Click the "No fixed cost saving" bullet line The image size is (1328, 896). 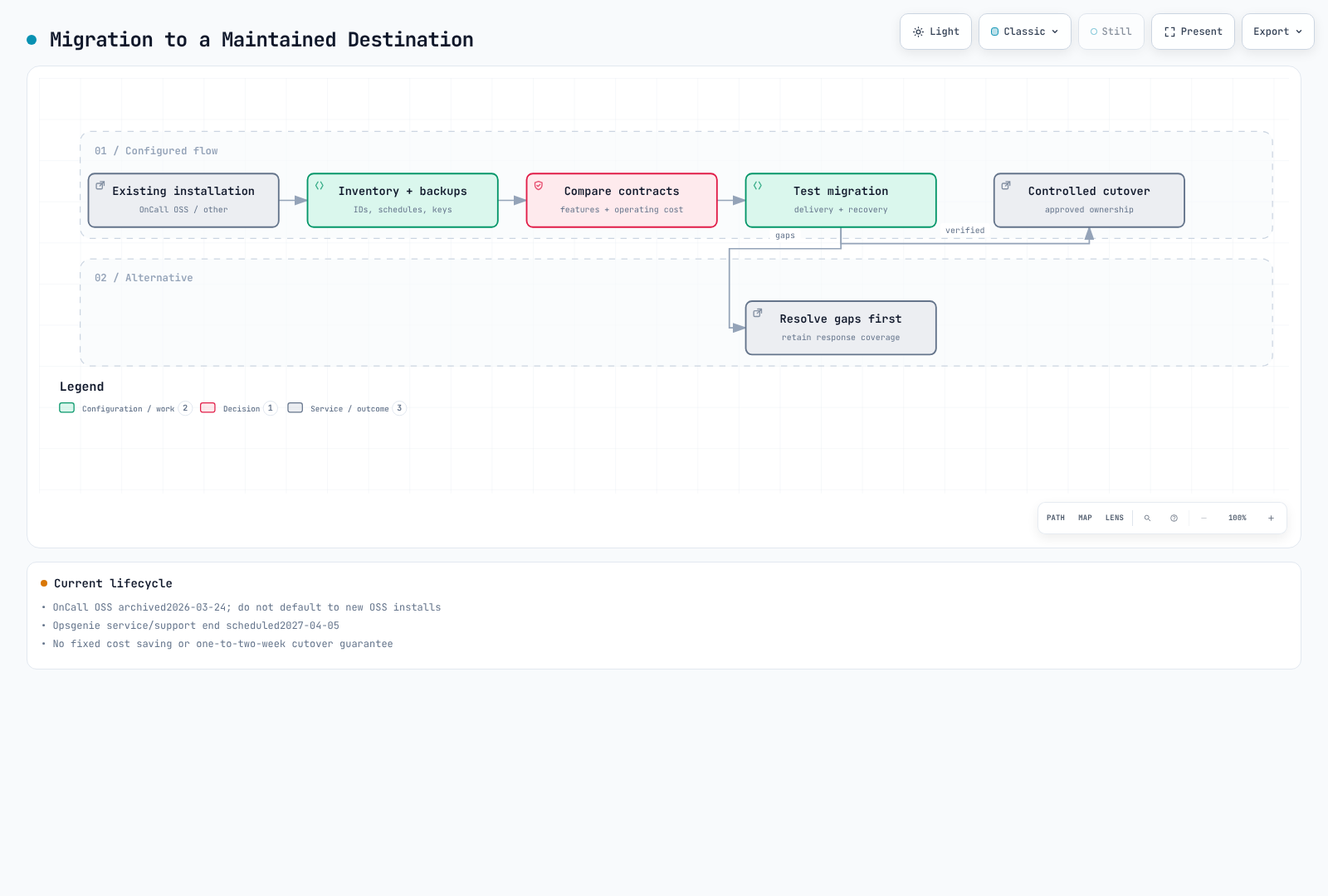pyautogui.click(x=222, y=644)
